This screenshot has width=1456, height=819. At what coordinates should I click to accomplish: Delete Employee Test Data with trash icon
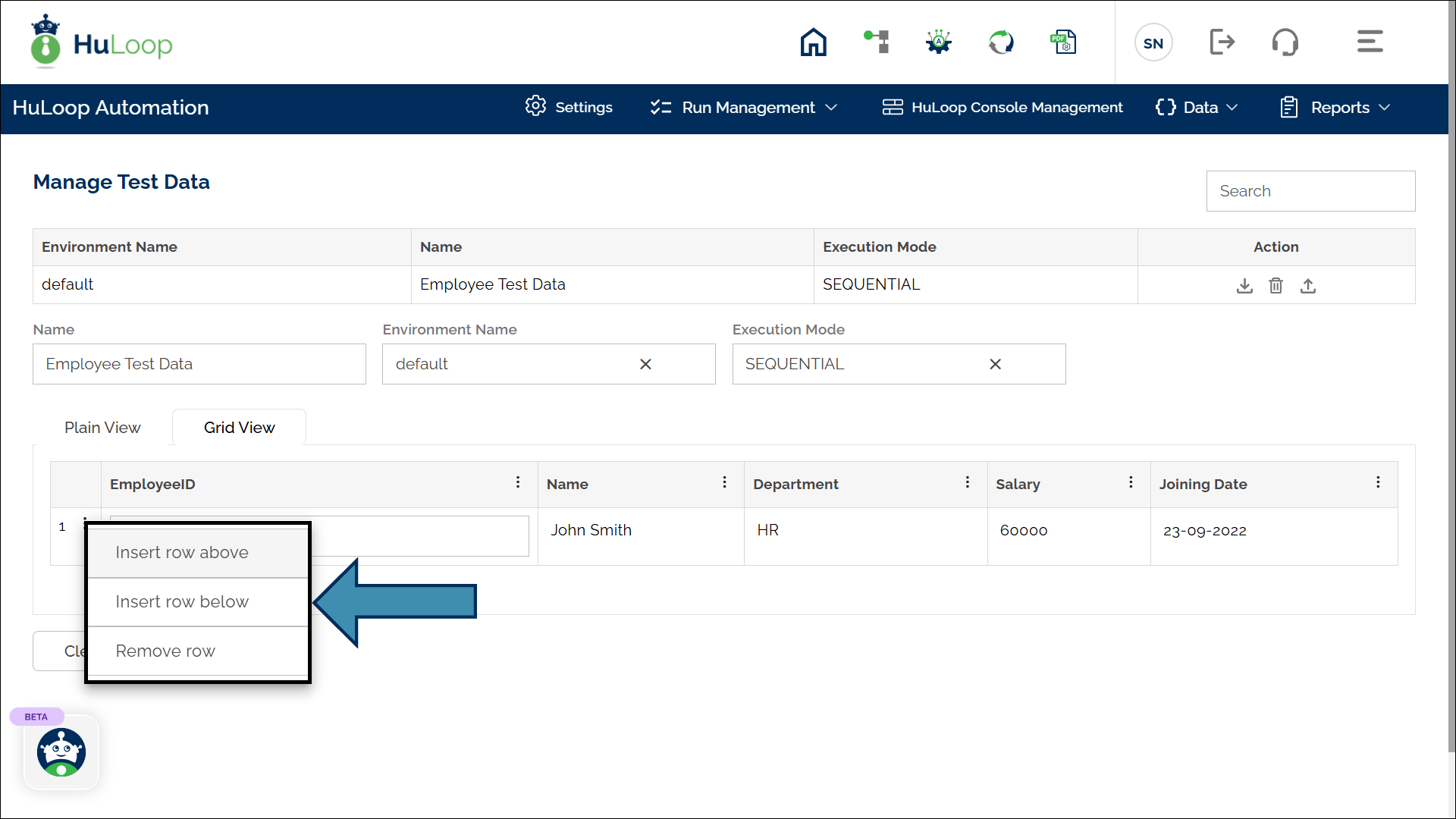(1276, 286)
